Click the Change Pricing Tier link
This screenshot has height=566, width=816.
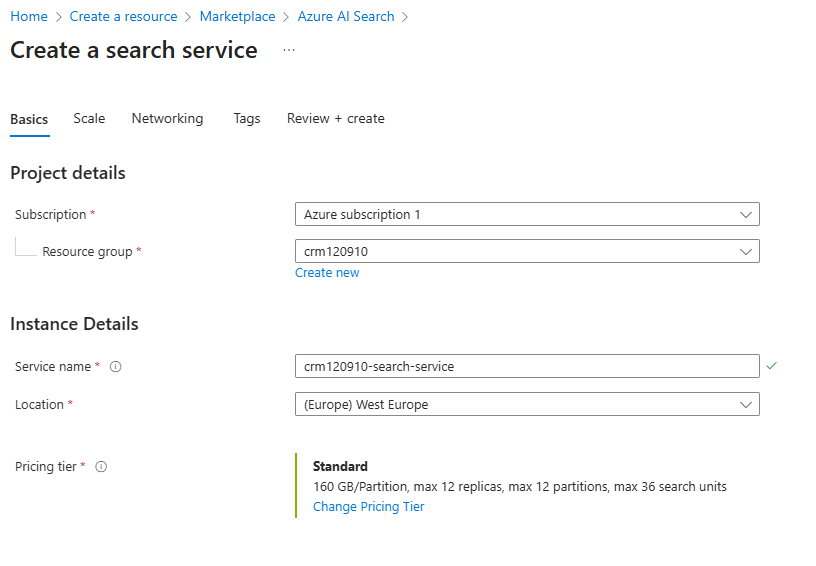pos(368,507)
